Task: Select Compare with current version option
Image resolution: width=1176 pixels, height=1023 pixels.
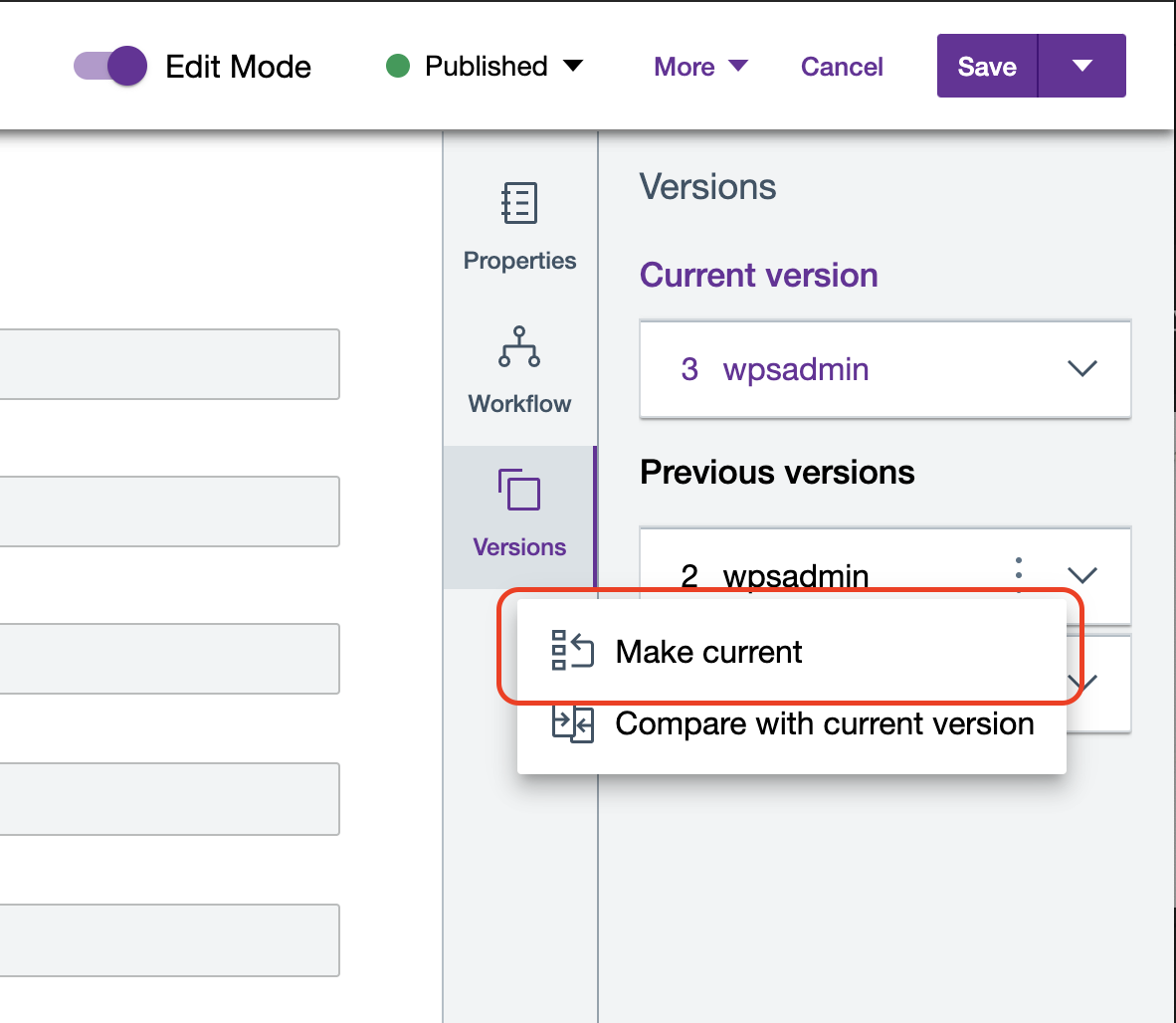Action: 824,723
